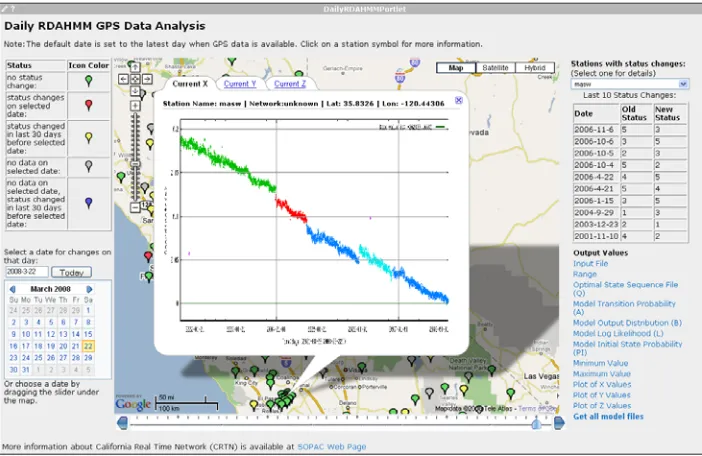Click the 2006-10-4 date cell
Image resolution: width=702 pixels, height=456 pixels.
596,165
